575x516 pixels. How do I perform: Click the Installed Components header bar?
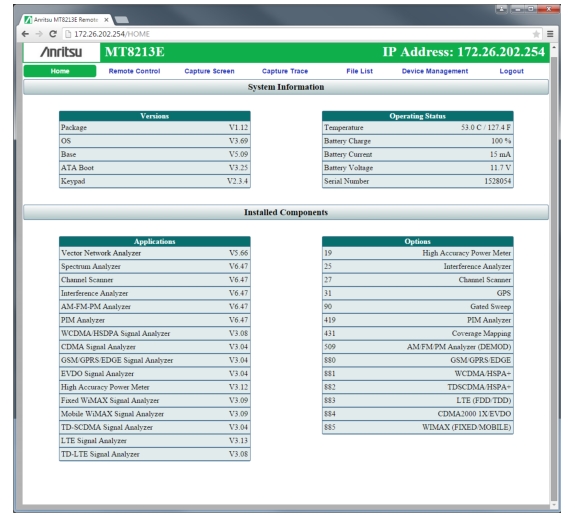pyautogui.click(x=286, y=212)
